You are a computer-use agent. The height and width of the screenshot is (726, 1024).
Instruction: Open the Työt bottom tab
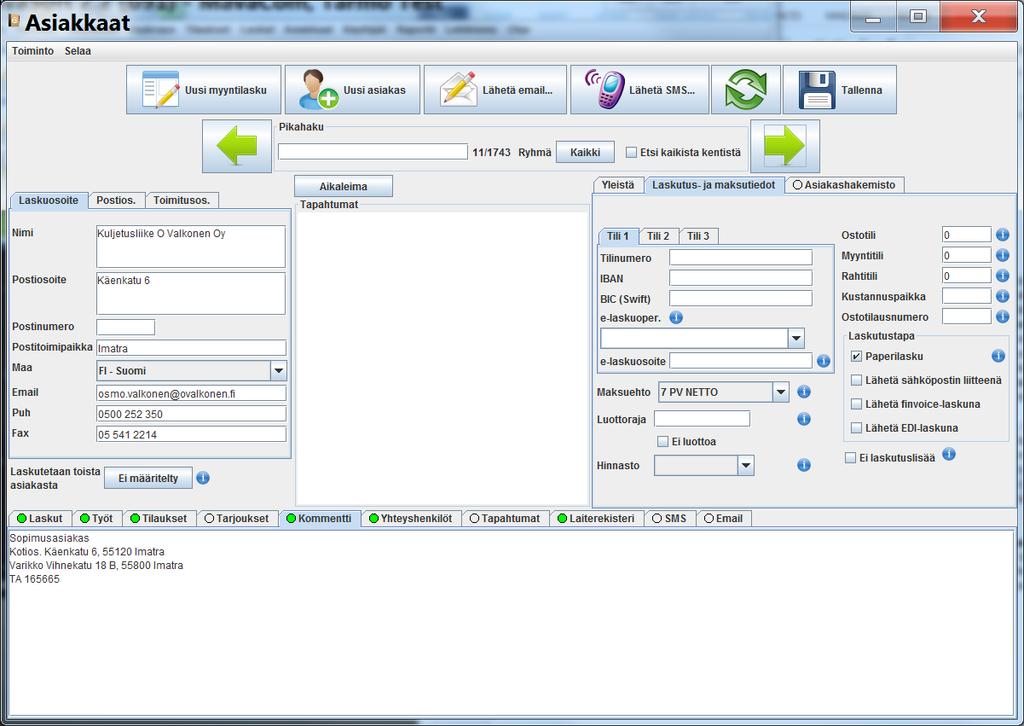97,518
